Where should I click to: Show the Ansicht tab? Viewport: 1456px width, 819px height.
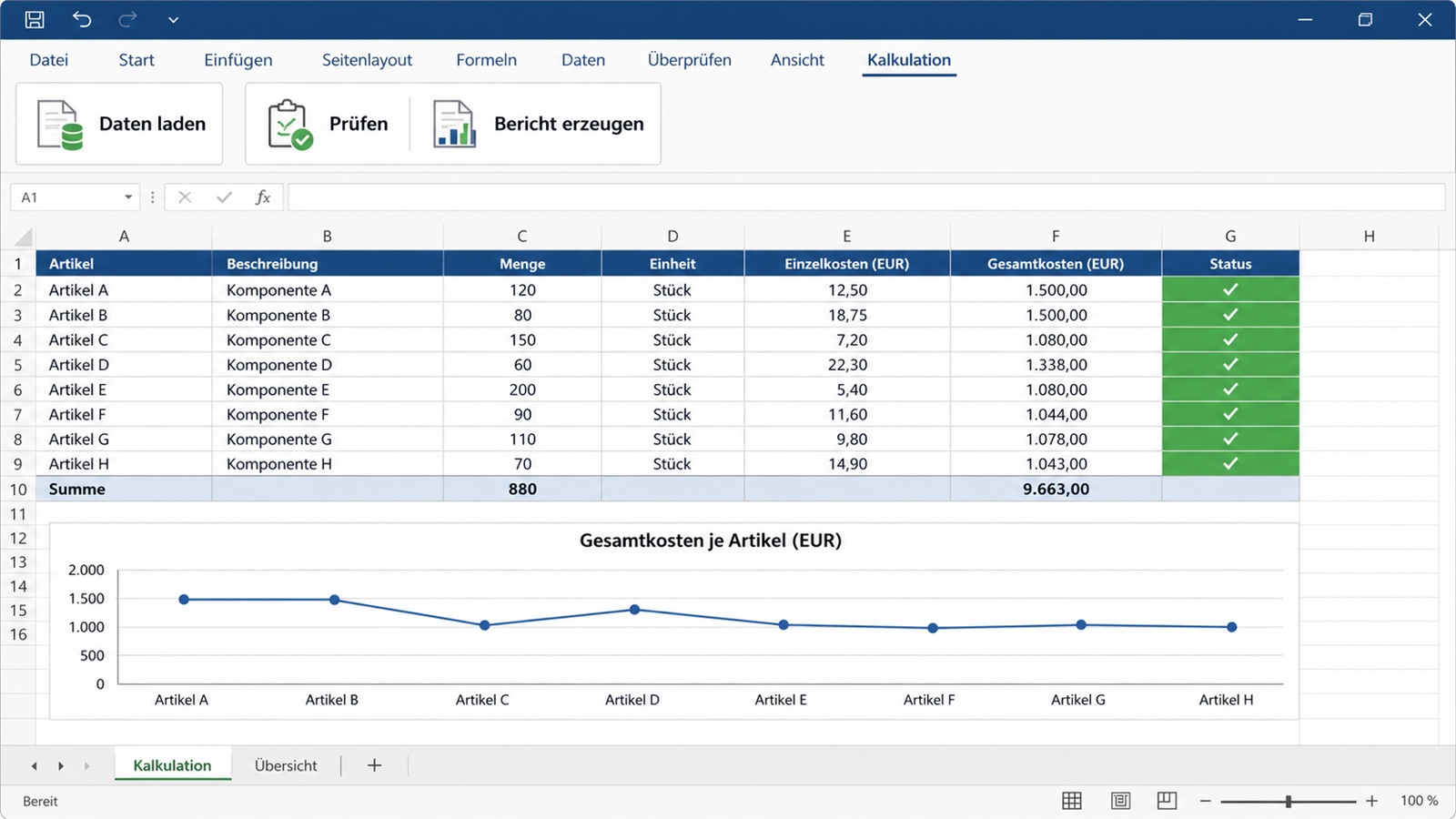[x=797, y=60]
